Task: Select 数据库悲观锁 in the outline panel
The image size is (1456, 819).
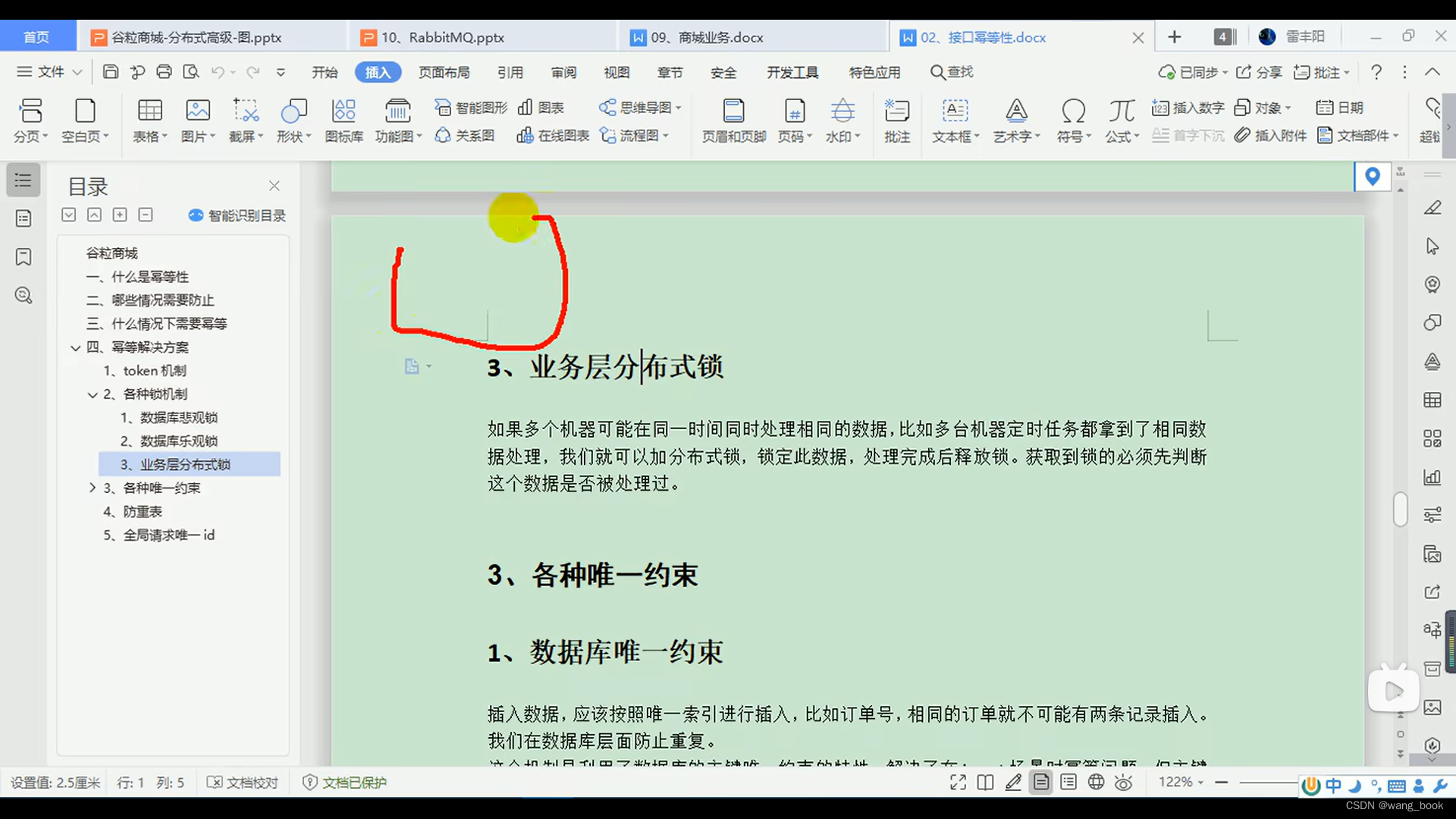Action: pos(176,417)
